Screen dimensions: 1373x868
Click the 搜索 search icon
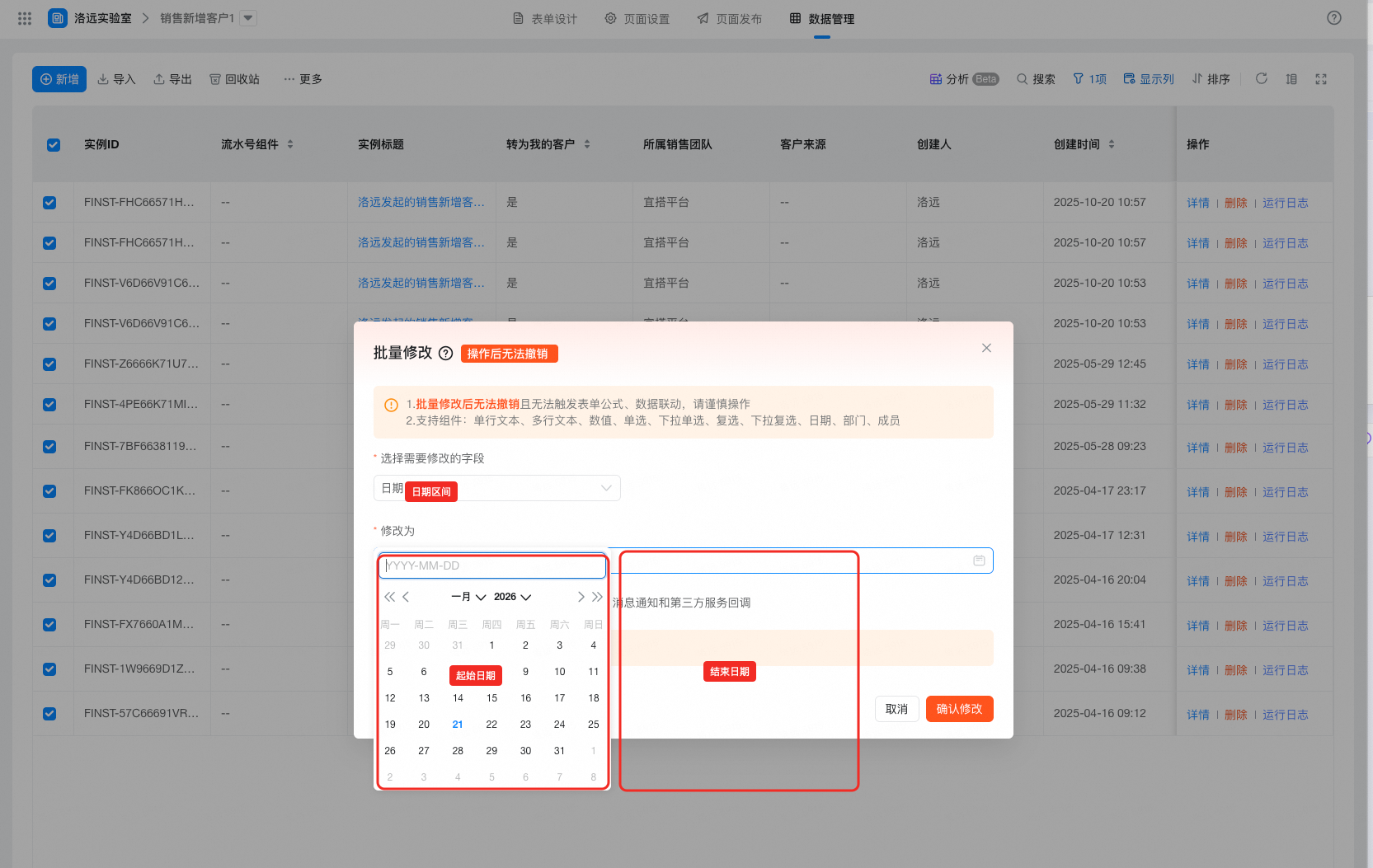(1036, 79)
